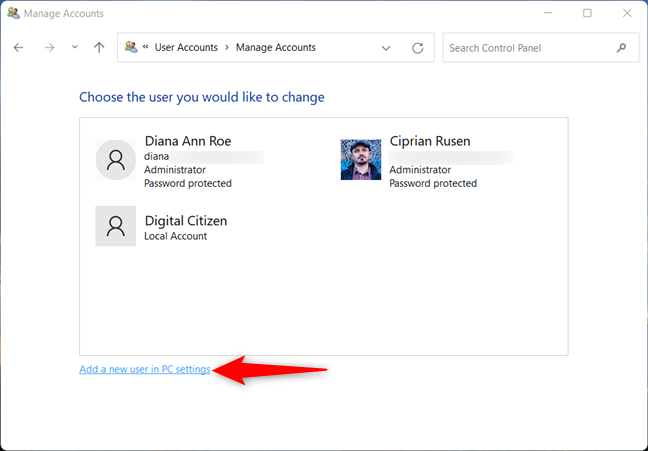Refresh the Manage Accounts page
Screen dimensions: 648x451
pos(417,47)
